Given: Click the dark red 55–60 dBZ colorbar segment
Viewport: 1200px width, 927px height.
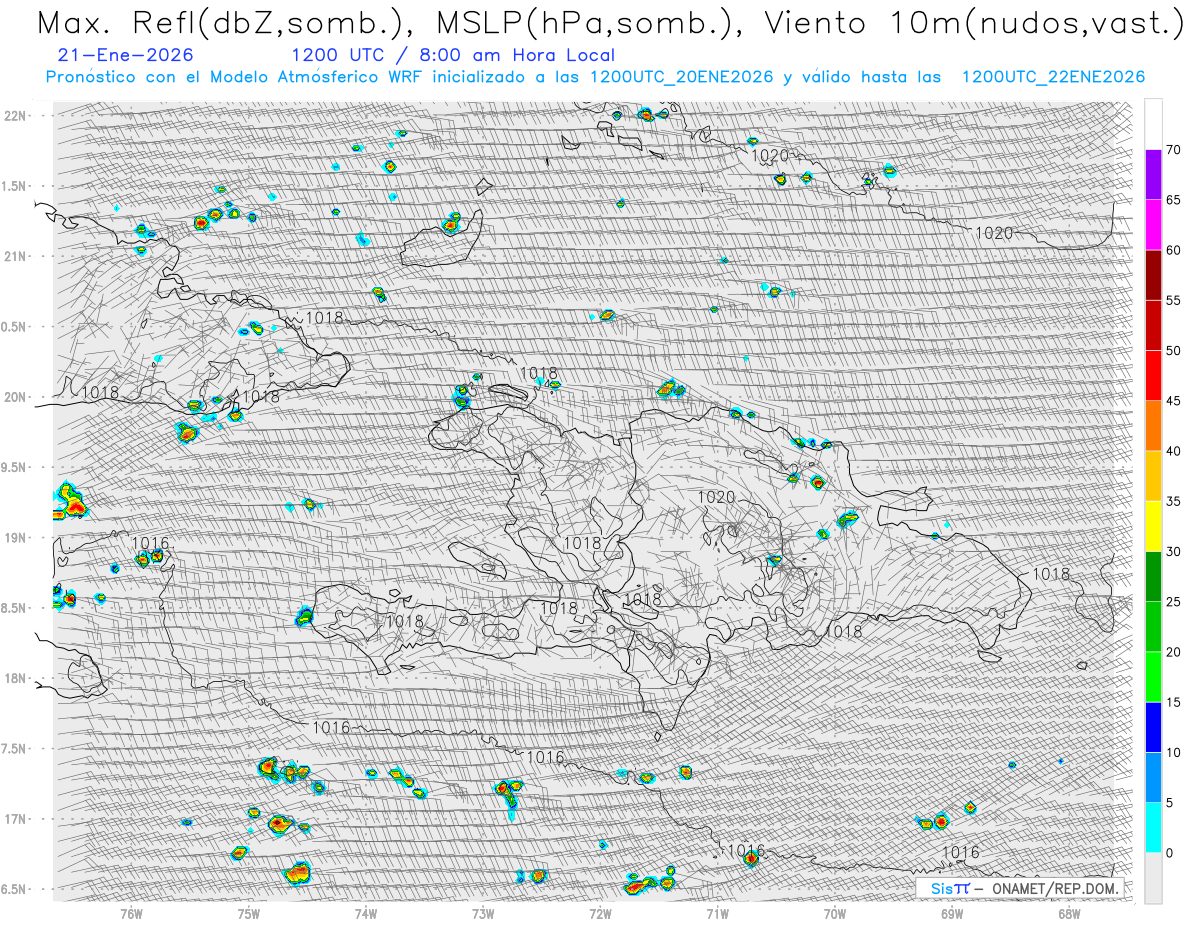Looking at the screenshot, I should [1153, 275].
